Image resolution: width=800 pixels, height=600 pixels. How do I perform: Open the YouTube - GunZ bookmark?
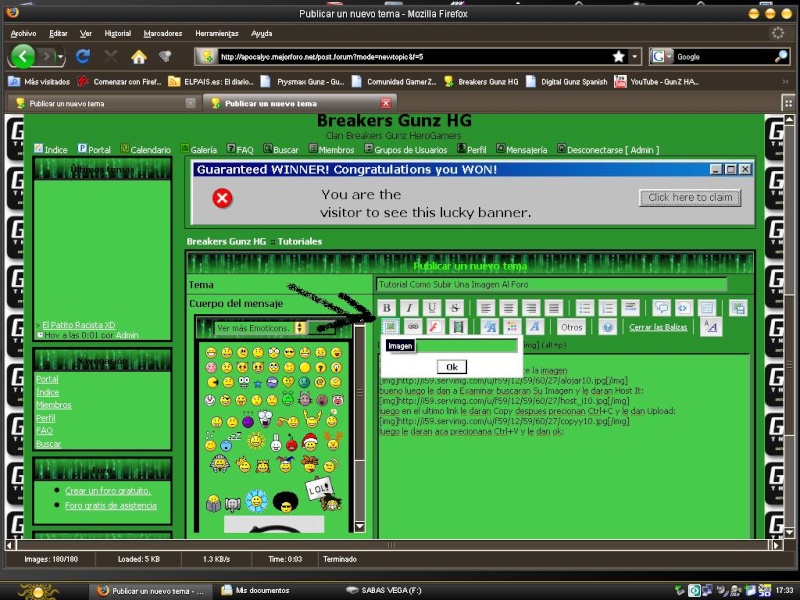657,82
